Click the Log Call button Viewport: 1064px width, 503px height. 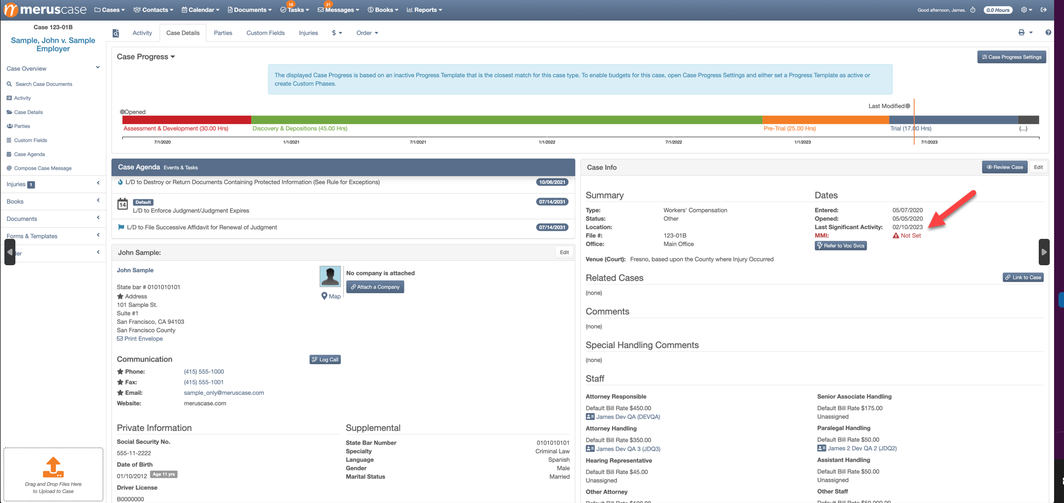pos(325,359)
